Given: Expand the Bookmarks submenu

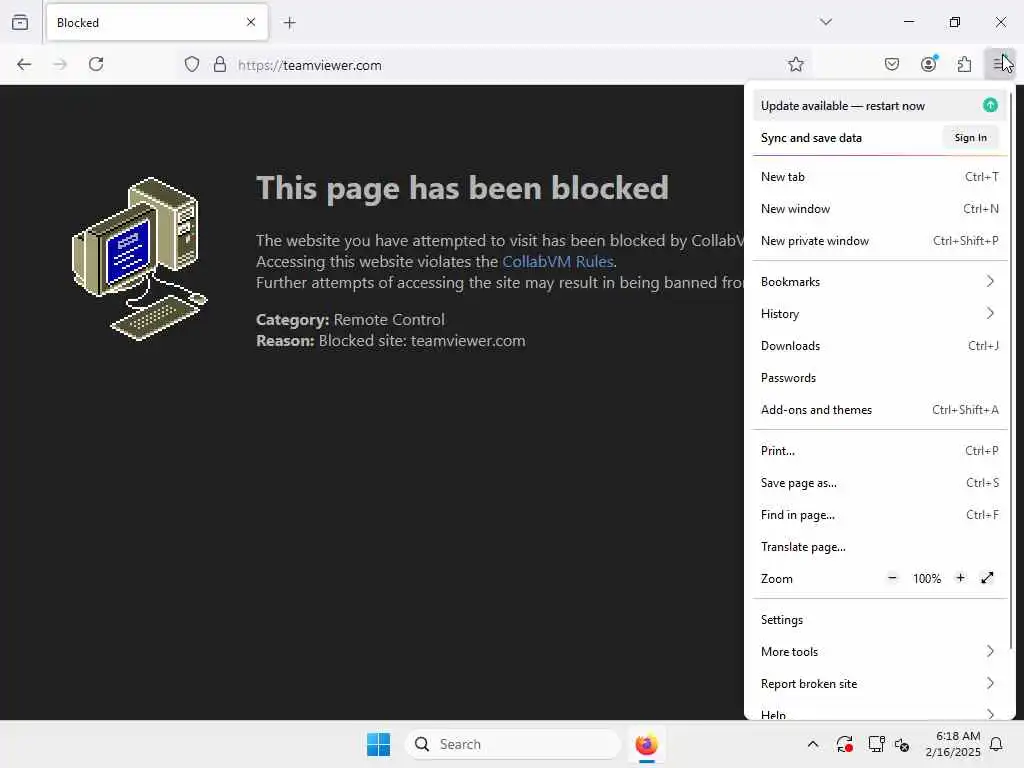Looking at the screenshot, I should coord(879,281).
